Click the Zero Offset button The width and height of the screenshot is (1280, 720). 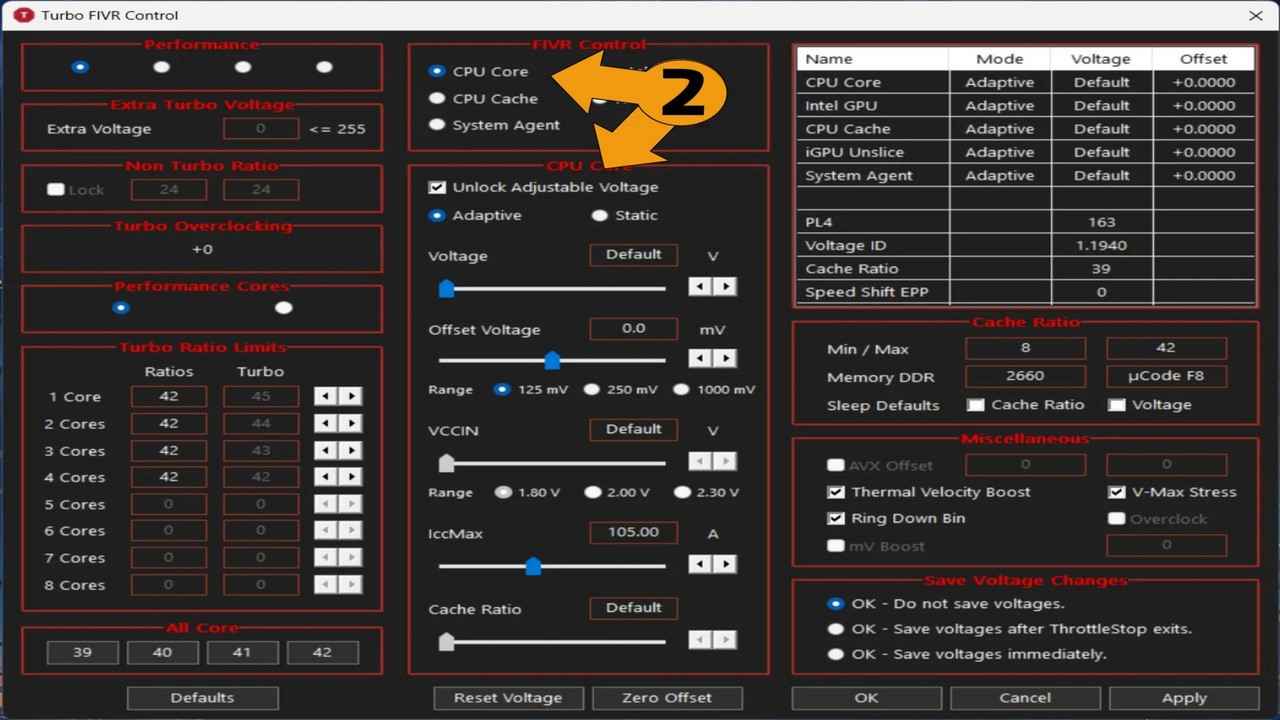pos(667,697)
